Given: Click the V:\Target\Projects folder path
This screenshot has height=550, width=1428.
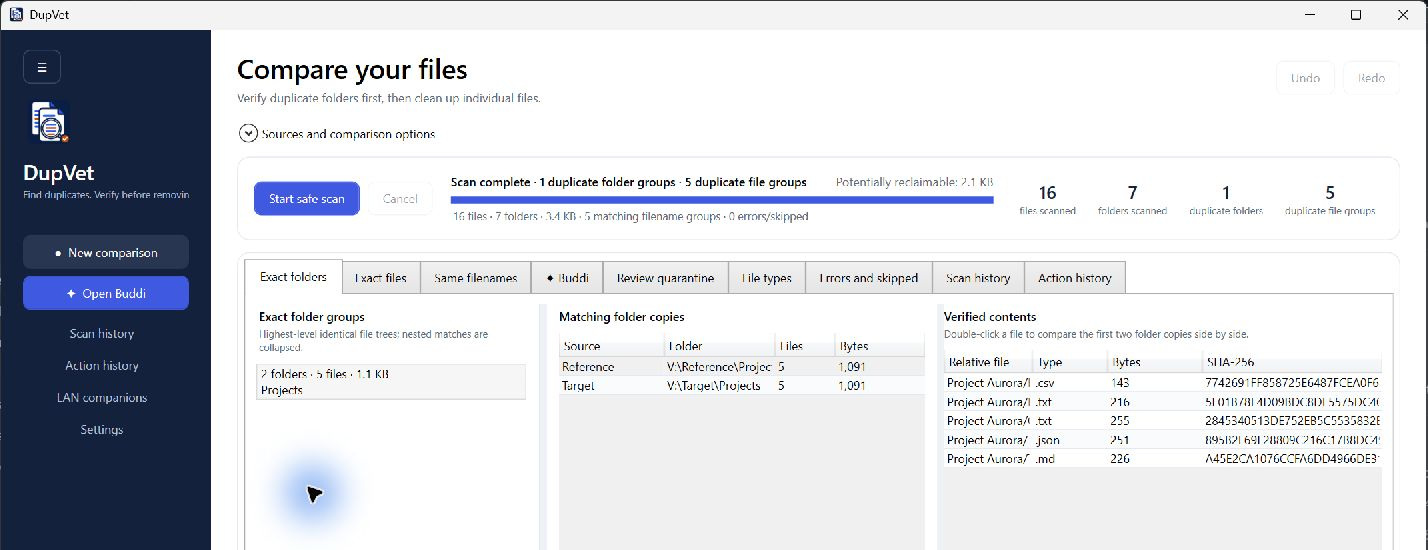Looking at the screenshot, I should click(x=714, y=385).
